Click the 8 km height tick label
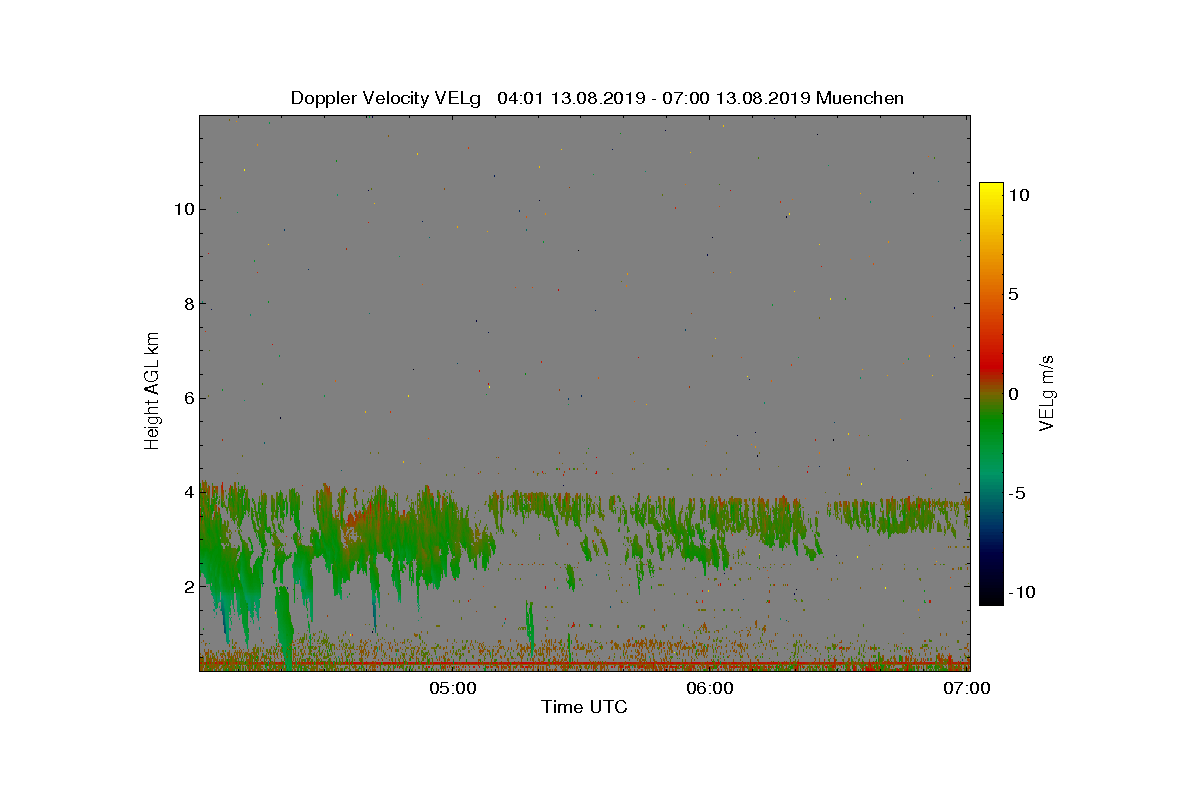1200x800 pixels. point(187,303)
